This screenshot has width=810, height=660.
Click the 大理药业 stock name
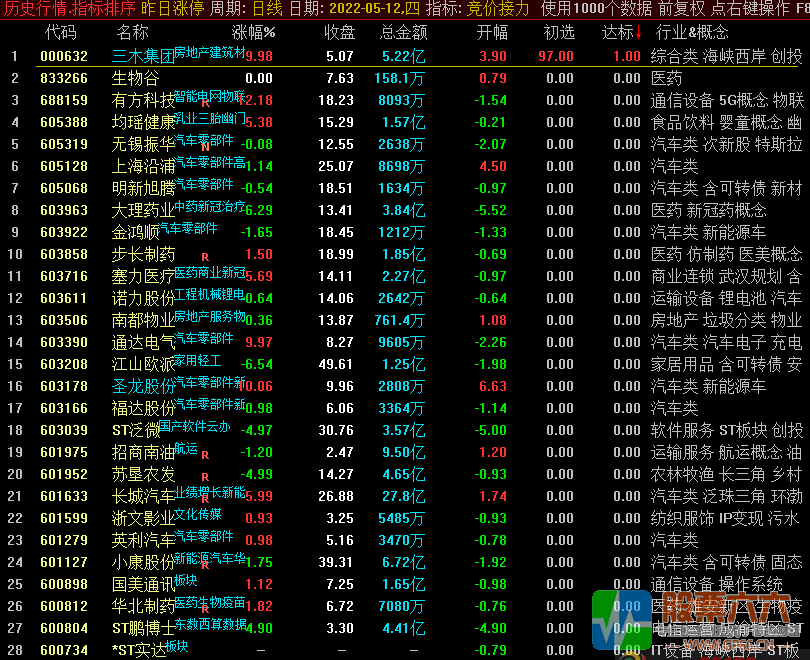point(143,210)
